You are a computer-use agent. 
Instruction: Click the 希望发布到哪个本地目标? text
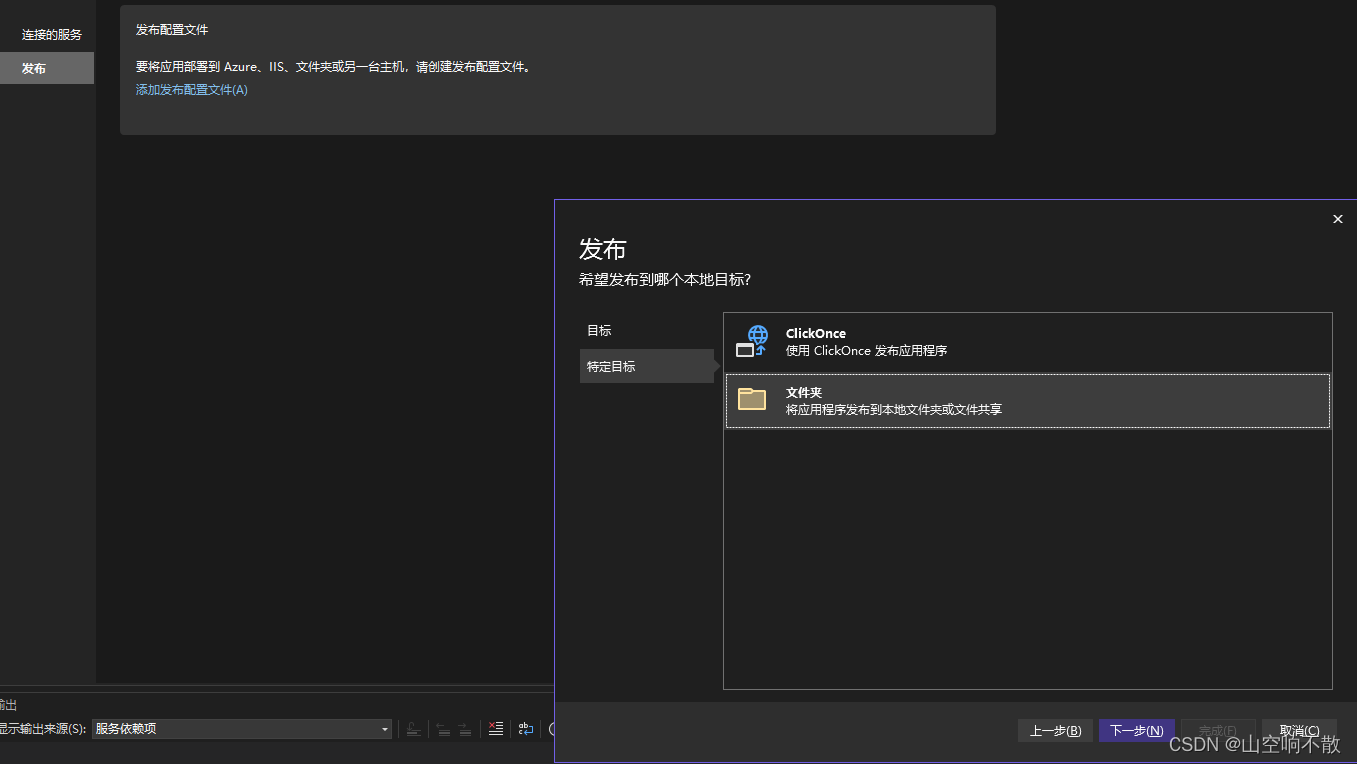click(x=665, y=280)
